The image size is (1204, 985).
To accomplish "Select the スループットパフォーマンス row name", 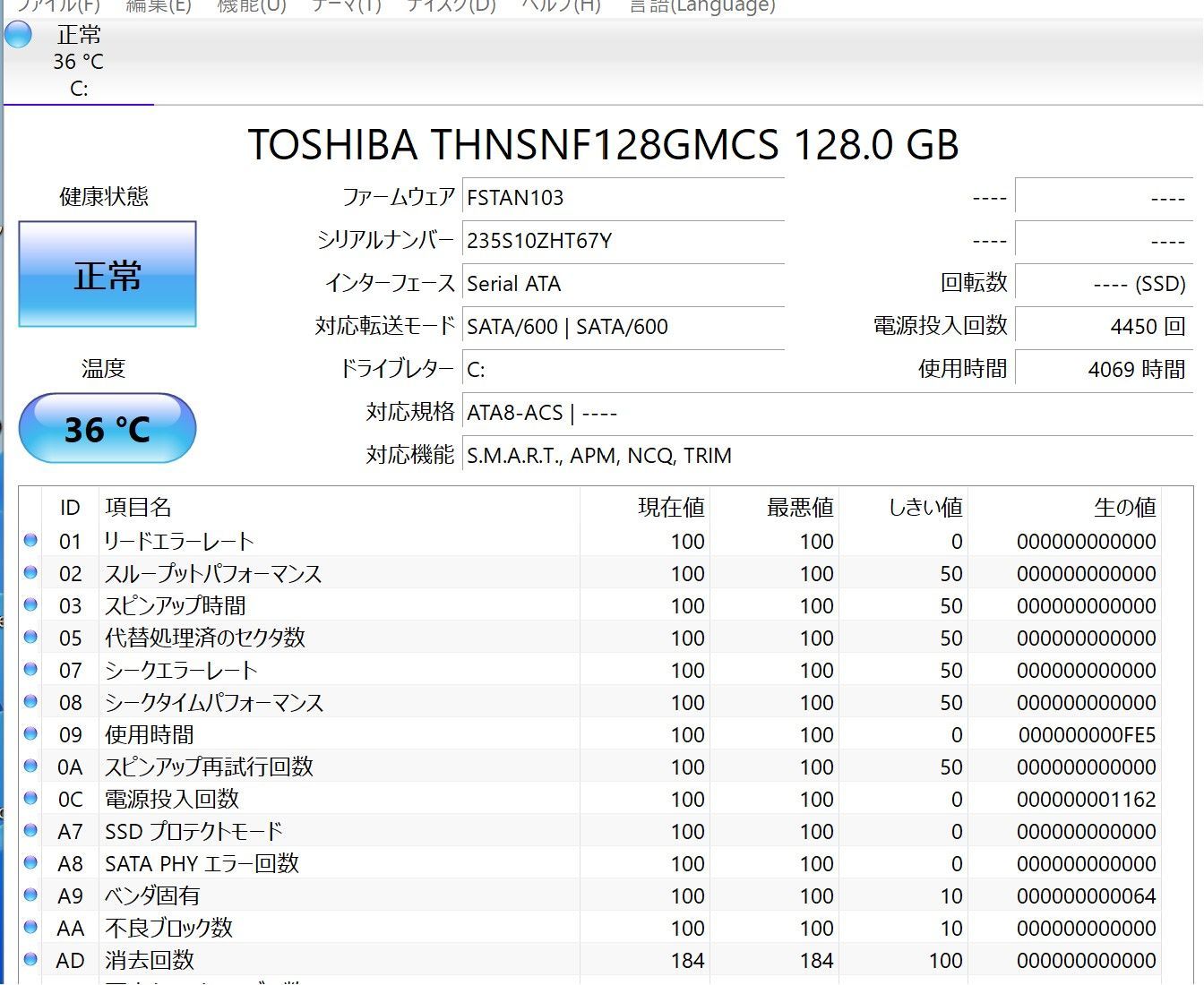I will [x=213, y=573].
